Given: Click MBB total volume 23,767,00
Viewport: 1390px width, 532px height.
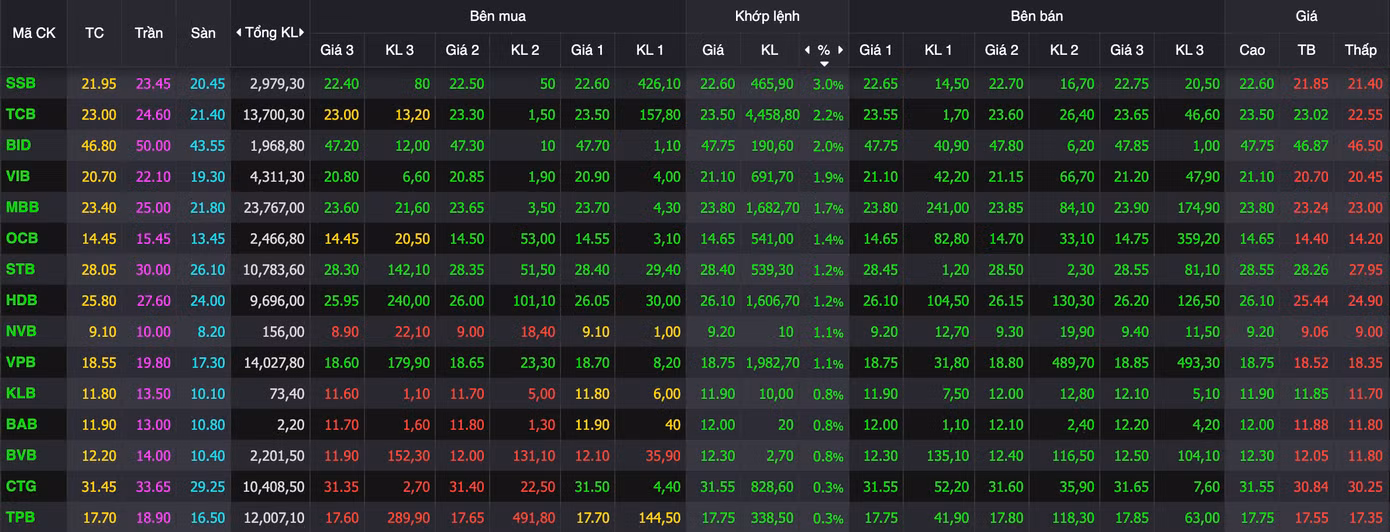Looking at the screenshot, I should pyautogui.click(x=273, y=208).
